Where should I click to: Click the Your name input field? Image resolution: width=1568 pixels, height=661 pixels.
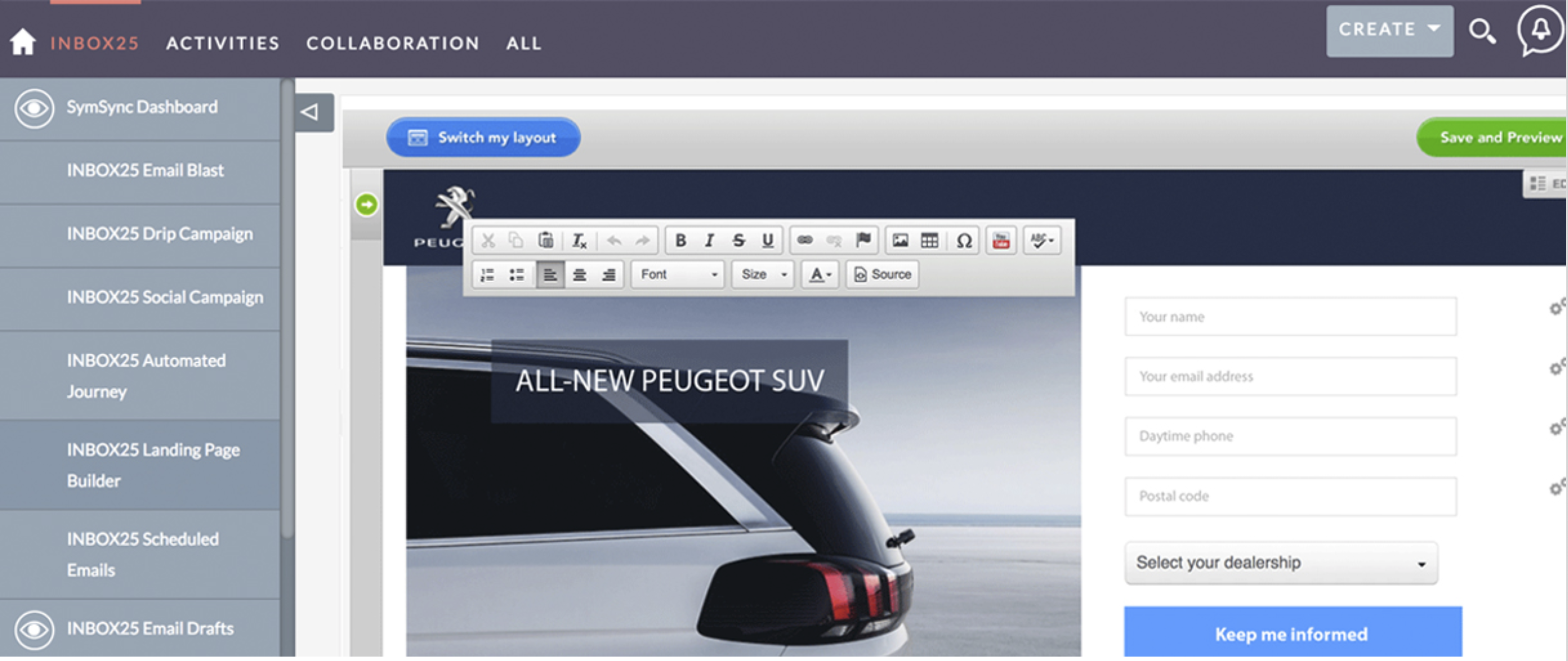tap(1290, 316)
